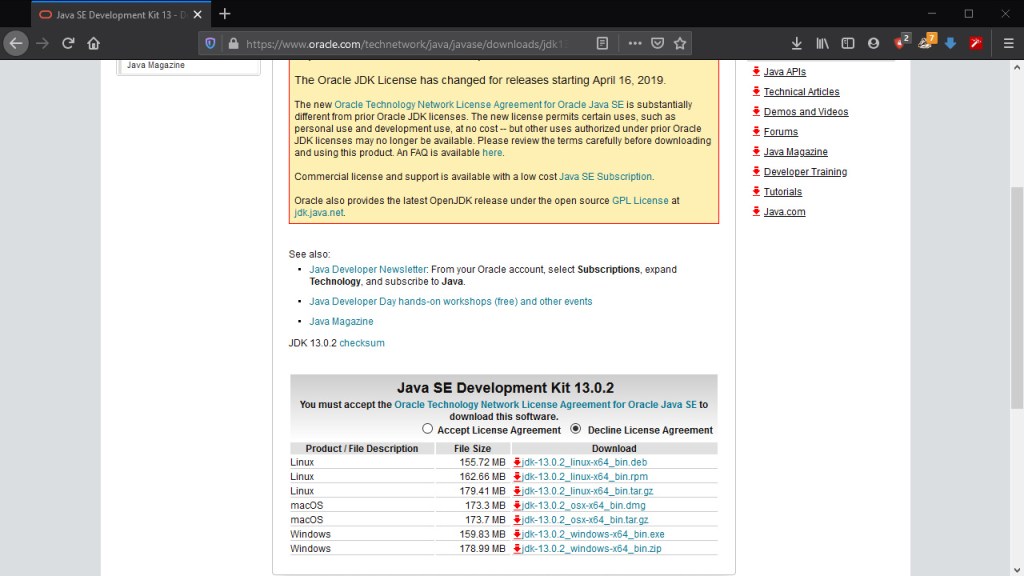Toggle reader view icon in address bar
The width and height of the screenshot is (1024, 576).
(602, 43)
